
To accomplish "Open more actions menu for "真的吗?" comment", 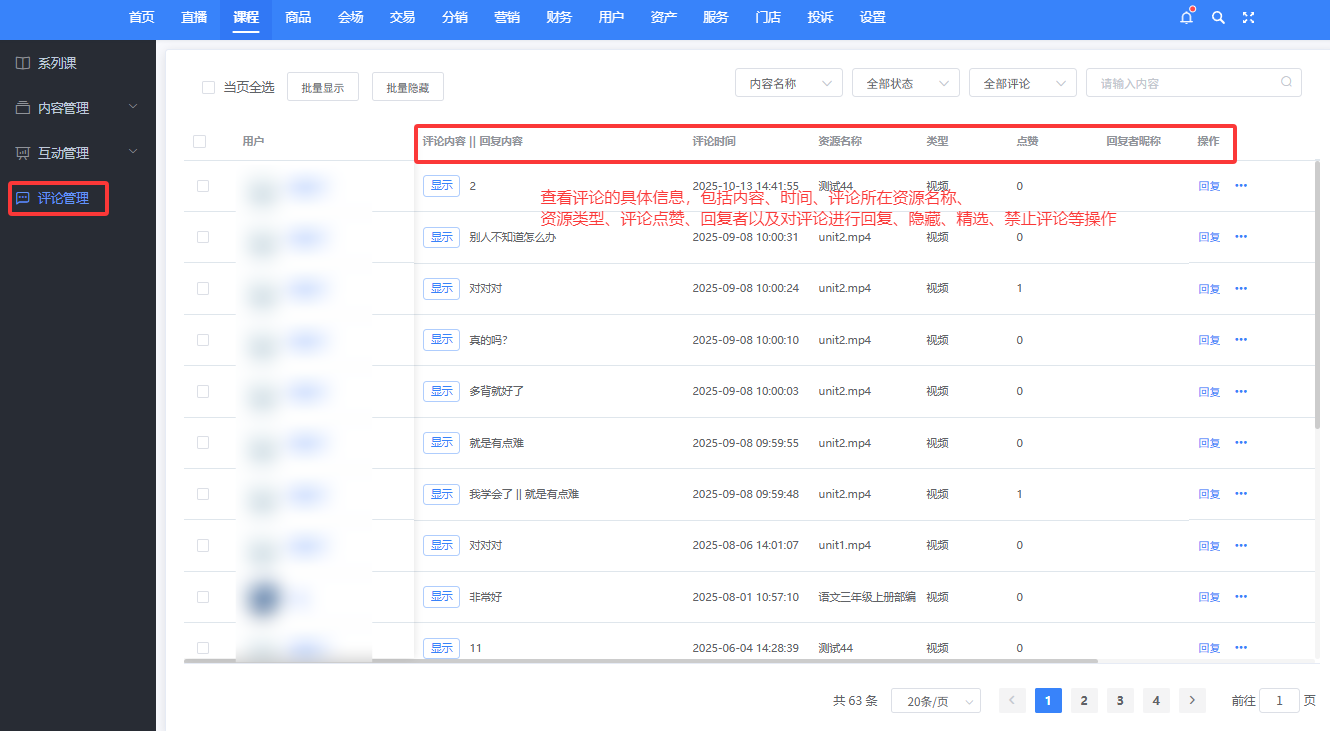I will pos(1241,340).
